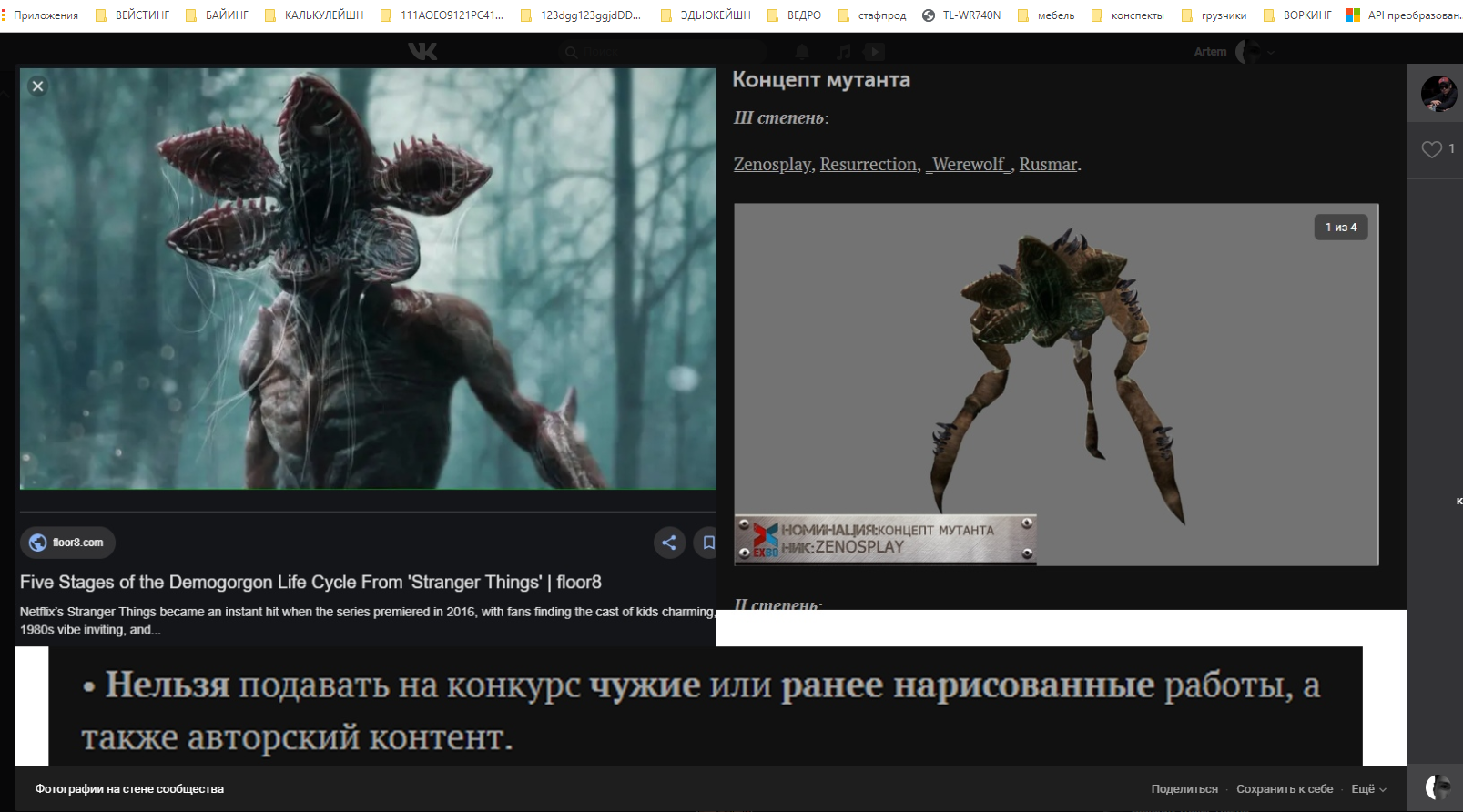Viewport: 1463px width, 812px height.
Task: Open the ВОРКИНГ bookmarks folder
Action: [1297, 15]
